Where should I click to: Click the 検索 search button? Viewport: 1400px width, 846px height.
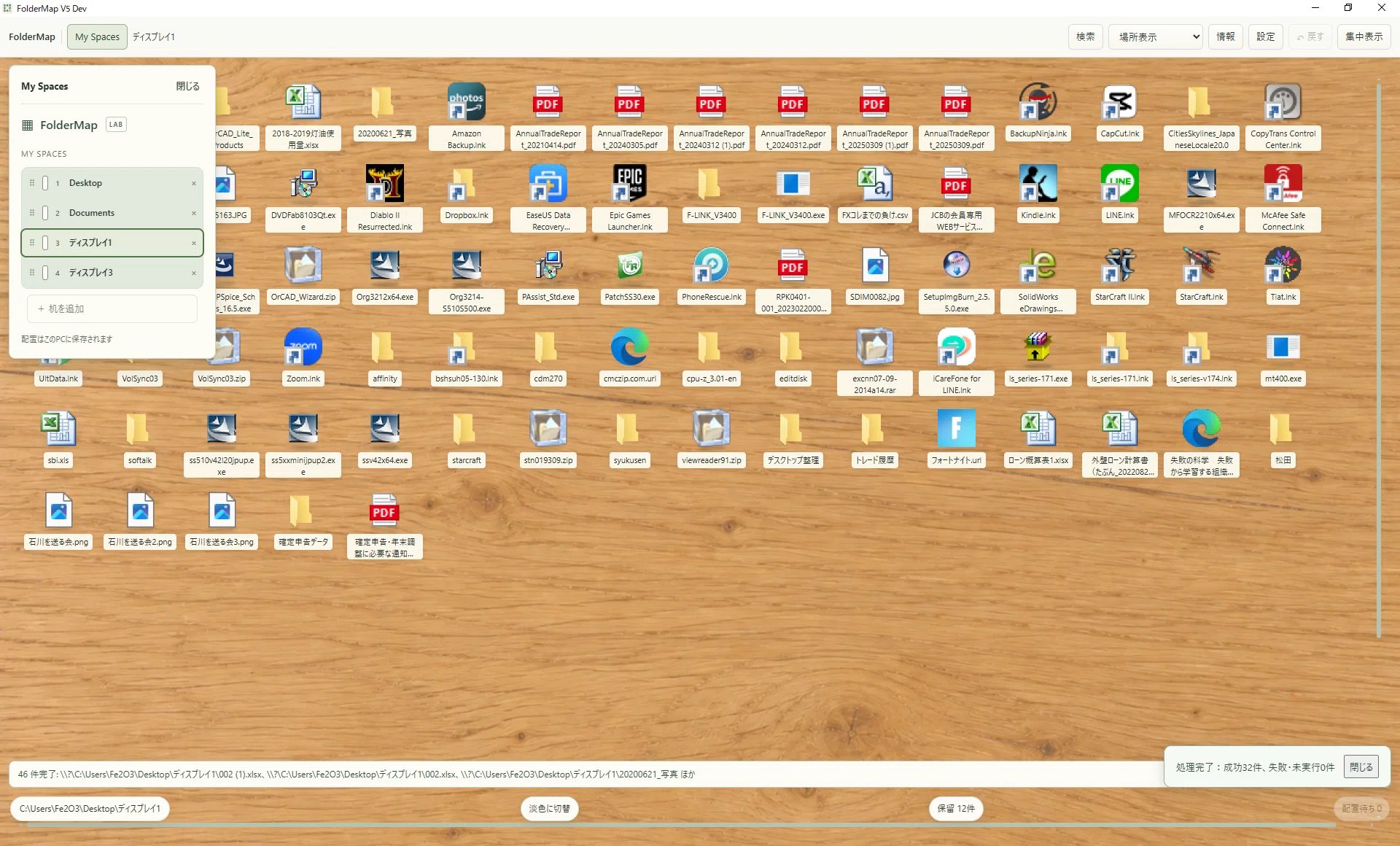tap(1086, 36)
